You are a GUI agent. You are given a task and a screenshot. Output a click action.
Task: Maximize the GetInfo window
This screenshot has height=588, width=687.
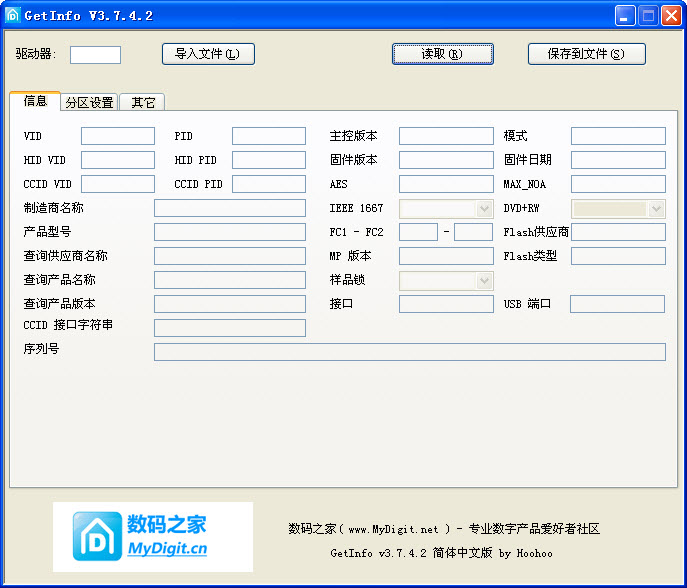[x=648, y=15]
